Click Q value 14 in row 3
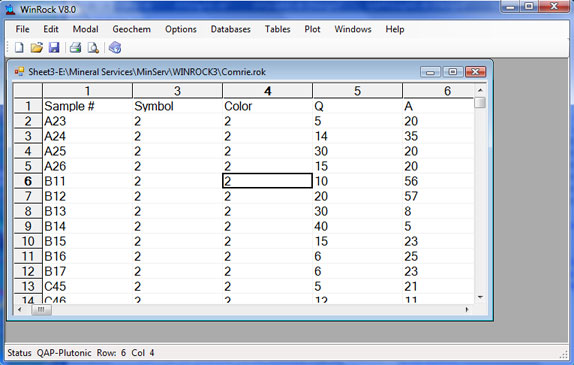Screen dimensions: 574x365 click(358, 136)
